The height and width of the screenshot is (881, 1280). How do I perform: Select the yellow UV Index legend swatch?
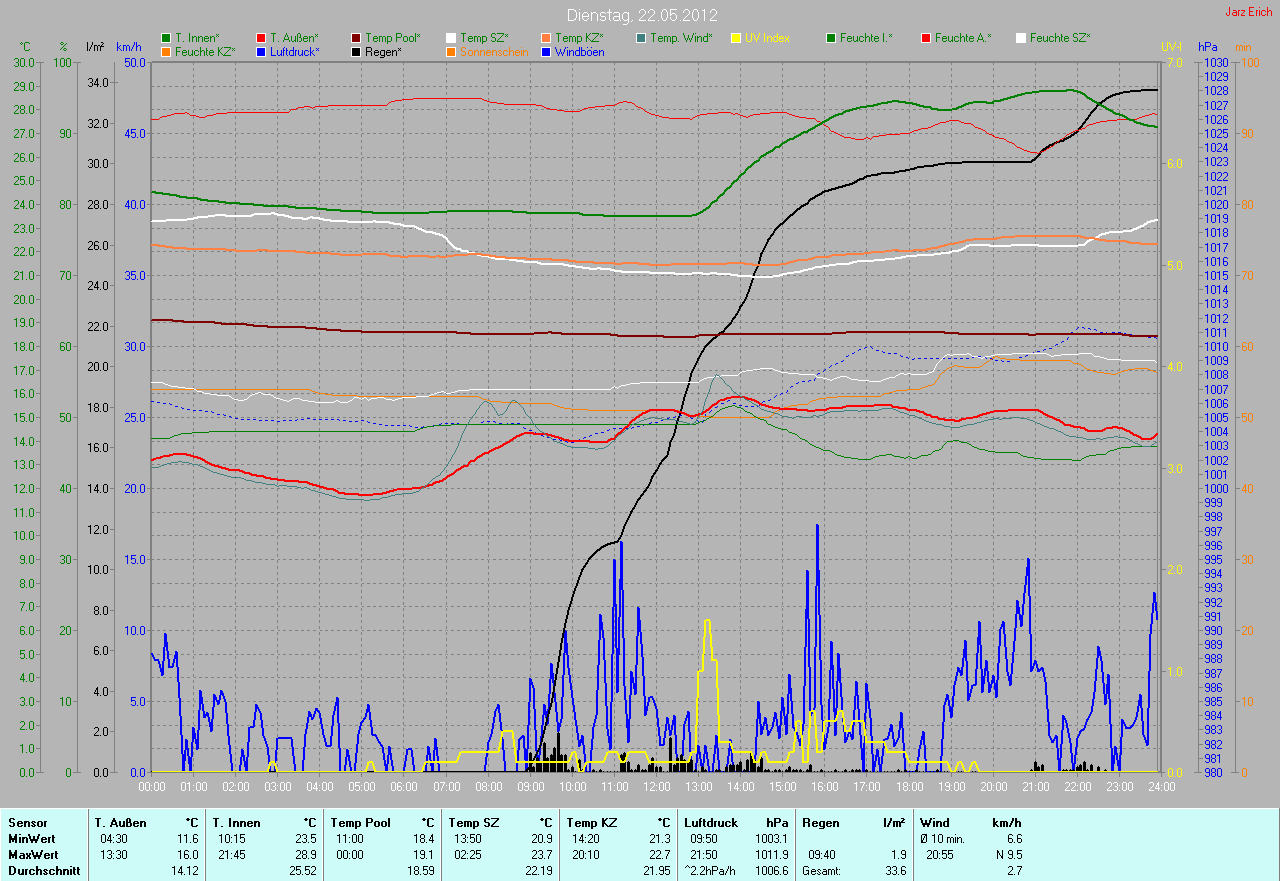736,38
